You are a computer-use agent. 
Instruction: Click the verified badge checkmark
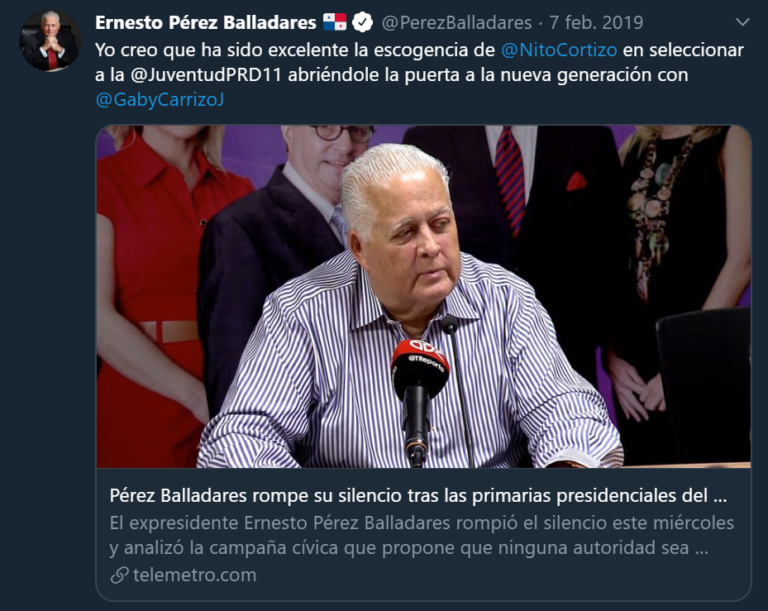click(x=362, y=23)
